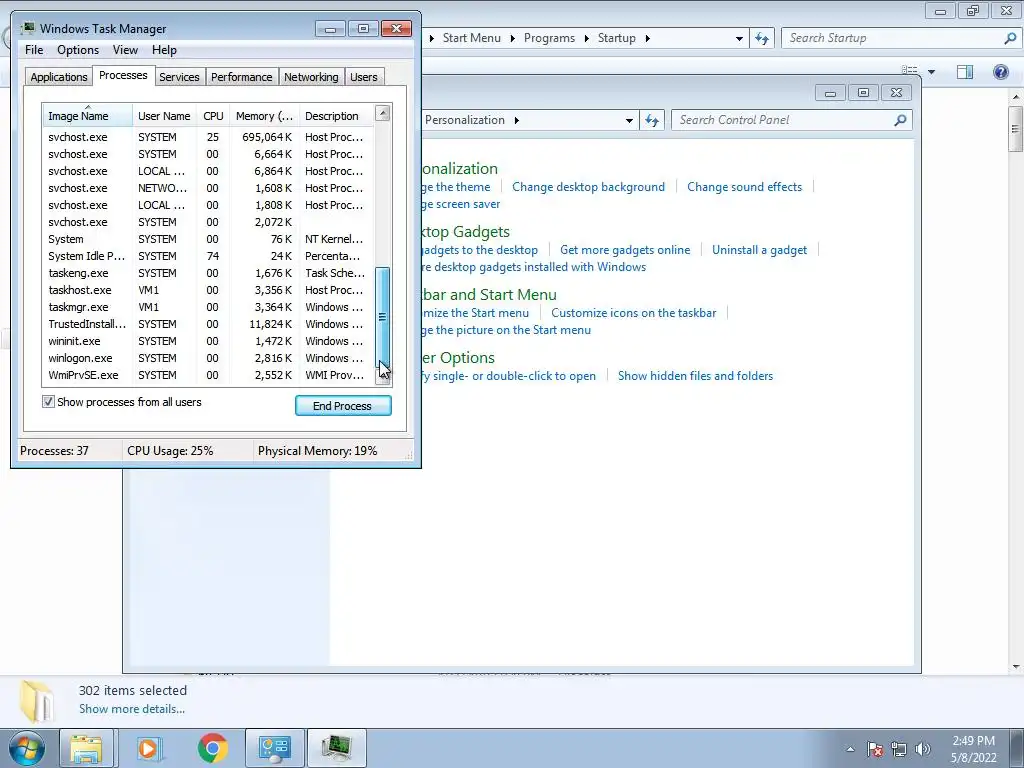This screenshot has height=768, width=1024.
Task: Open Windows Explorer from the taskbar
Action: (x=86, y=748)
